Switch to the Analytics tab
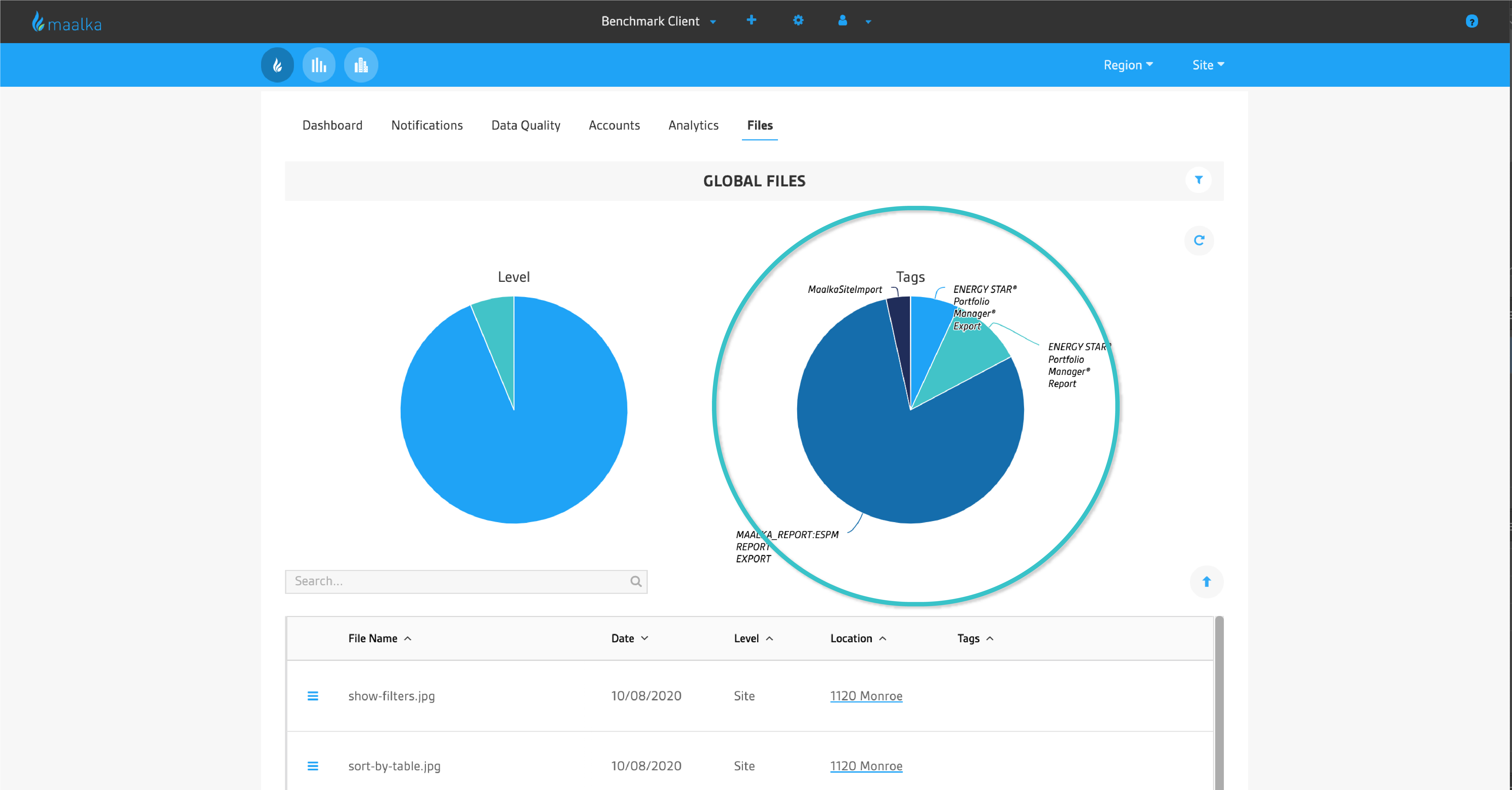Image resolution: width=1512 pixels, height=790 pixels. tap(693, 125)
